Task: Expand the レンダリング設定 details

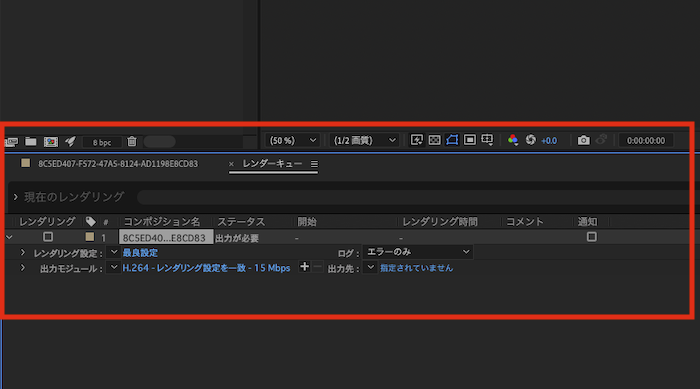Action: click(x=22, y=253)
